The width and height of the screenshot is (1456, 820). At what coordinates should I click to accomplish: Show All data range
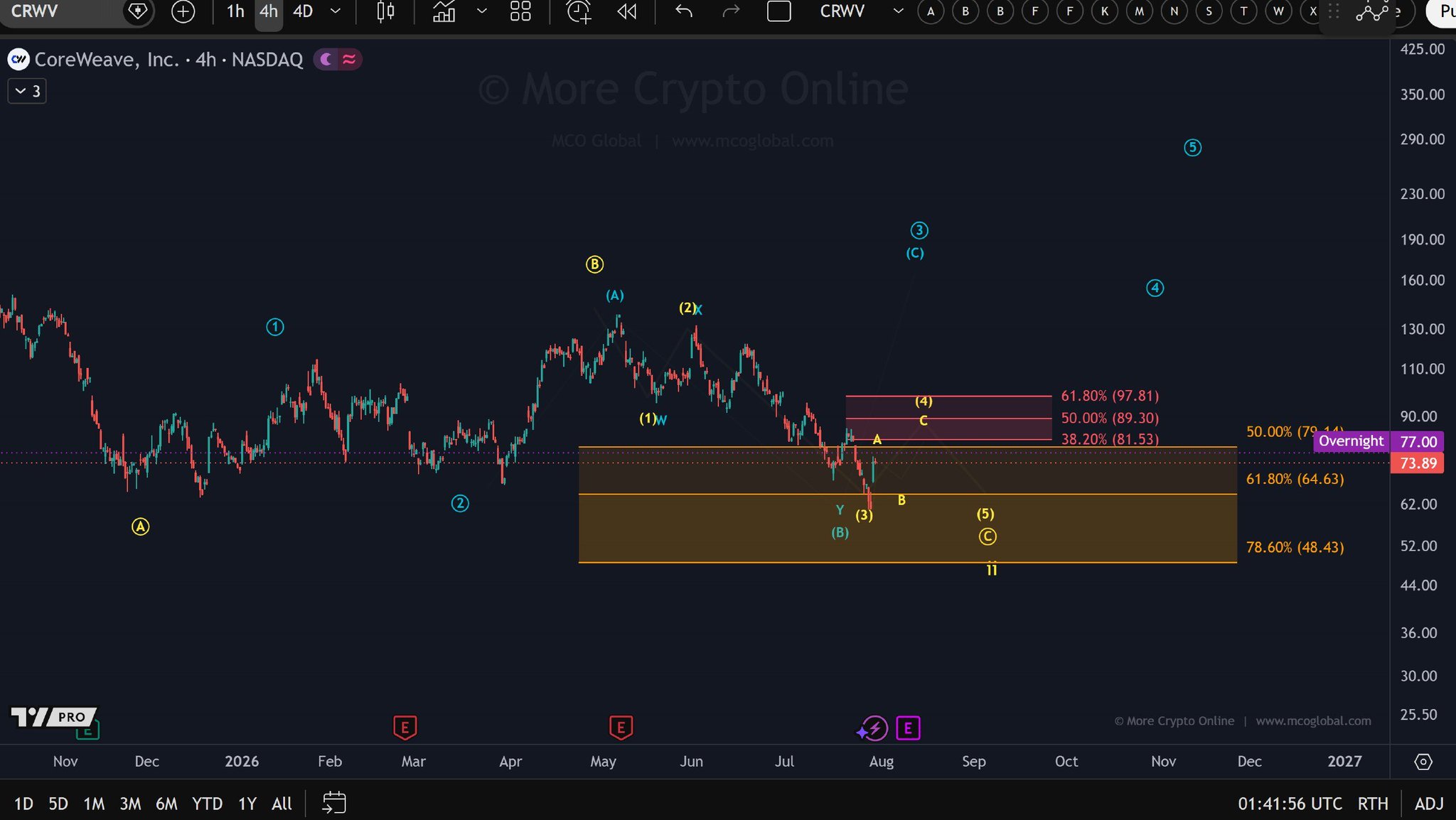282,804
